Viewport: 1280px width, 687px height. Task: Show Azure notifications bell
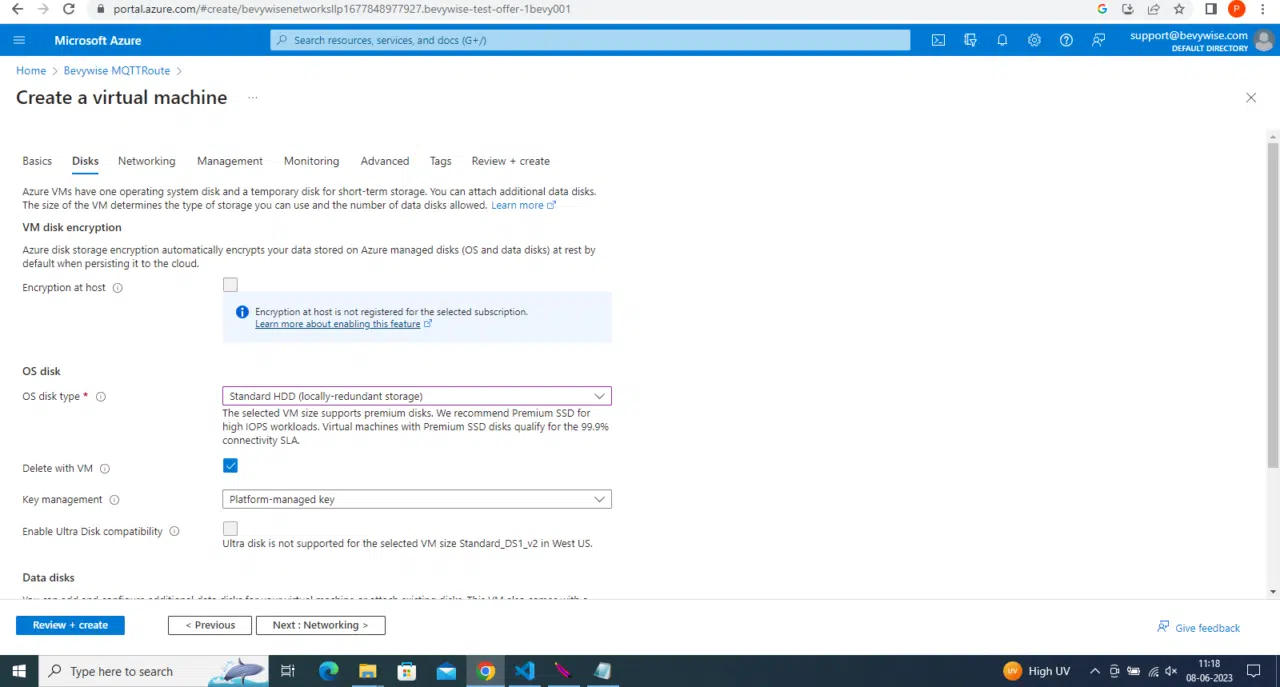1002,40
